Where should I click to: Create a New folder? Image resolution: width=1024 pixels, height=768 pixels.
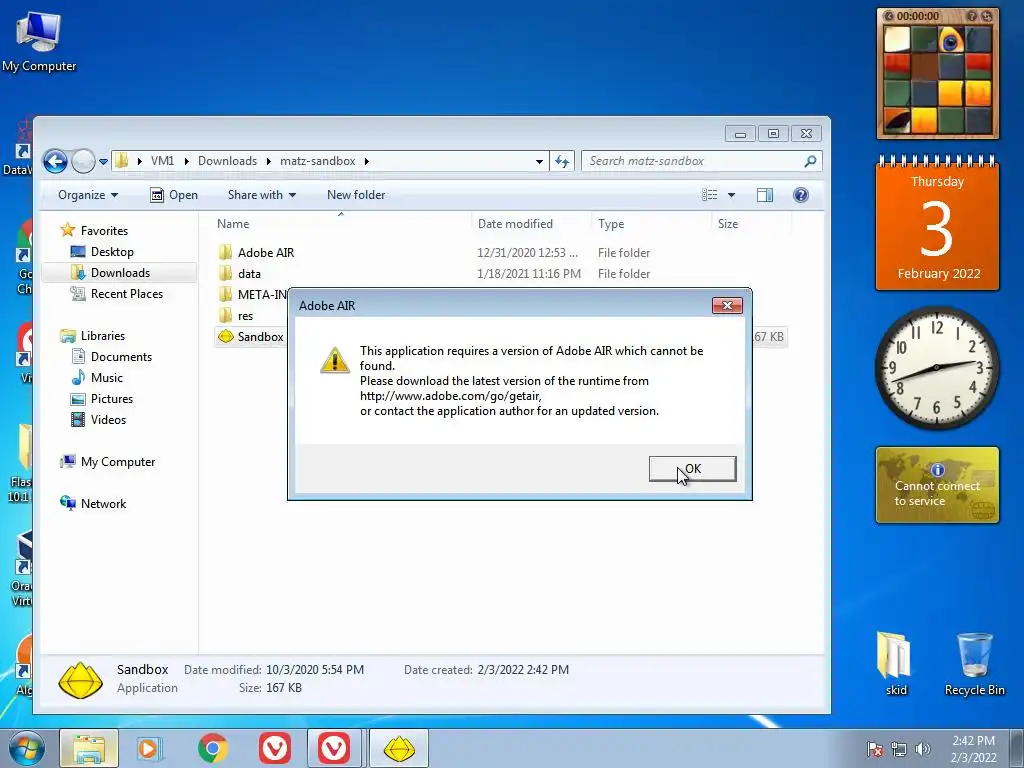[356, 195]
